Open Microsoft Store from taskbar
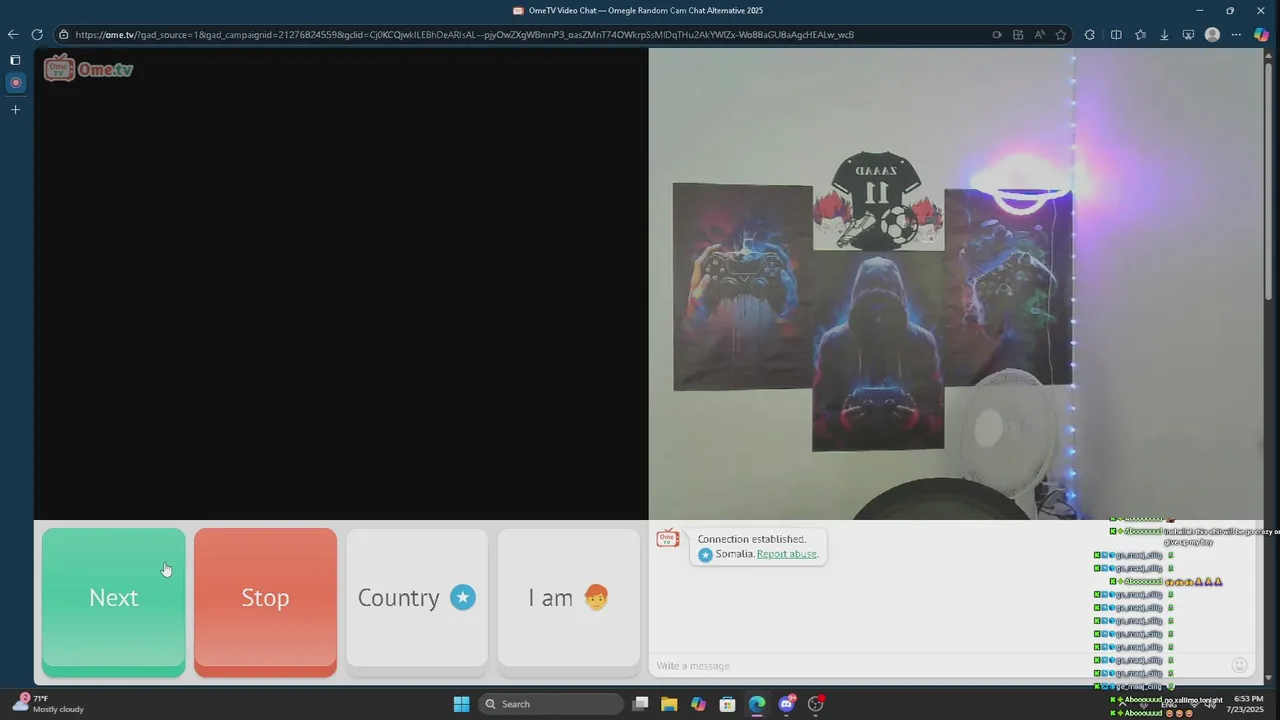The width and height of the screenshot is (1280, 720). pos(727,704)
